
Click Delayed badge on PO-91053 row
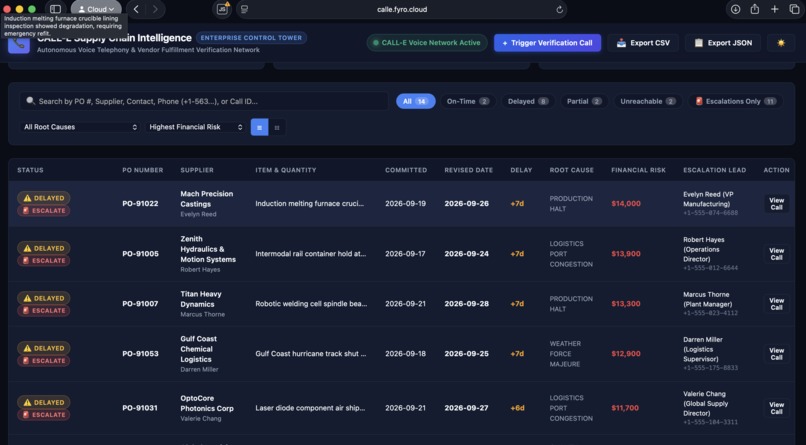[x=44, y=348]
